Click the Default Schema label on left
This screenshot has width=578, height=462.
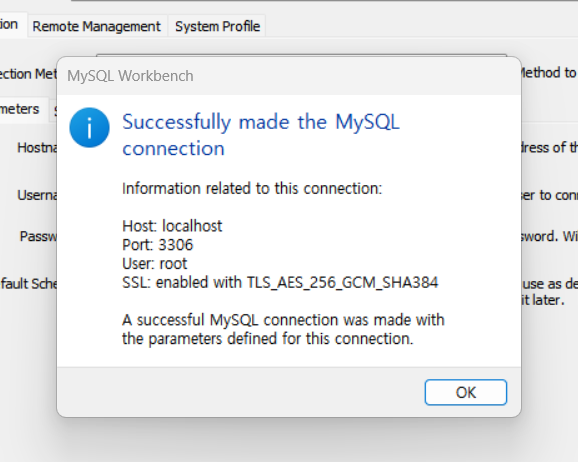click(x=28, y=284)
